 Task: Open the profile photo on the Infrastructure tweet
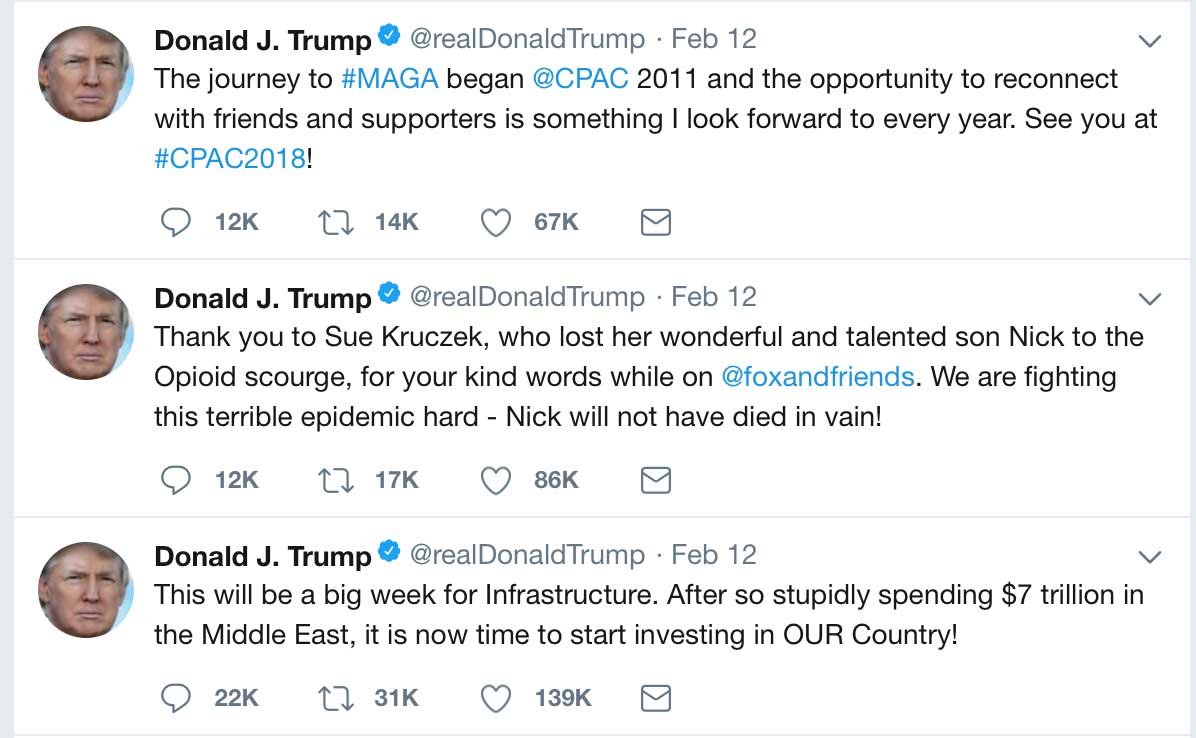86,590
